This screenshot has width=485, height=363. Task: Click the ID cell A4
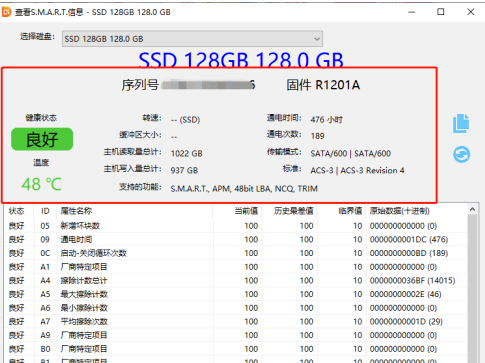pyautogui.click(x=45, y=281)
